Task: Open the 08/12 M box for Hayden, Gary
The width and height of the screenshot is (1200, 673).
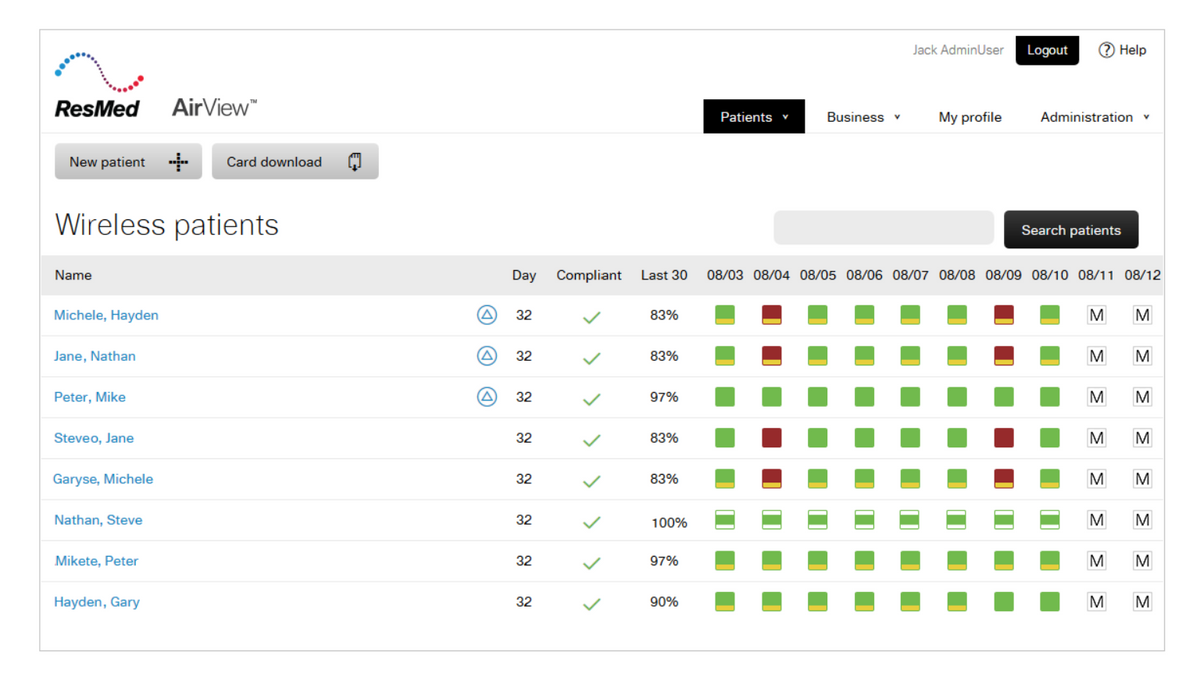Action: [1142, 602]
